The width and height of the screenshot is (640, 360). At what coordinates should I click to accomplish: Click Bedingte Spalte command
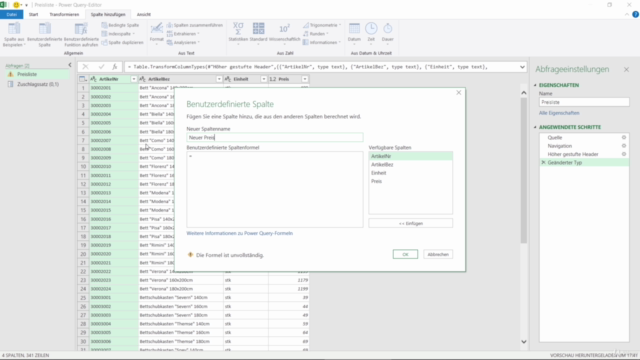(x=120, y=25)
